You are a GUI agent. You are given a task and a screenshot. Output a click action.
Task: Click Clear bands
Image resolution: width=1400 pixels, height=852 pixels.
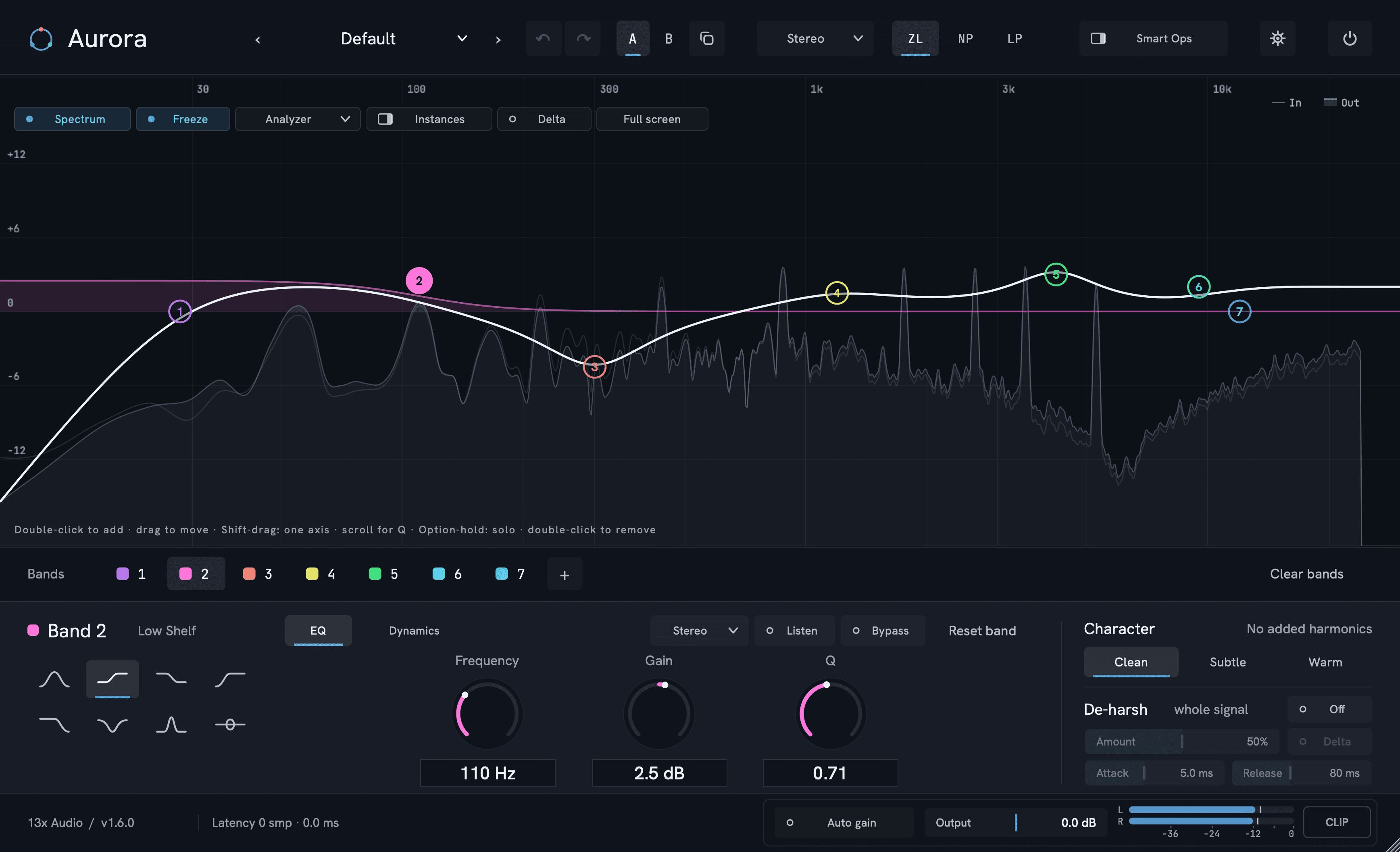pos(1306,574)
